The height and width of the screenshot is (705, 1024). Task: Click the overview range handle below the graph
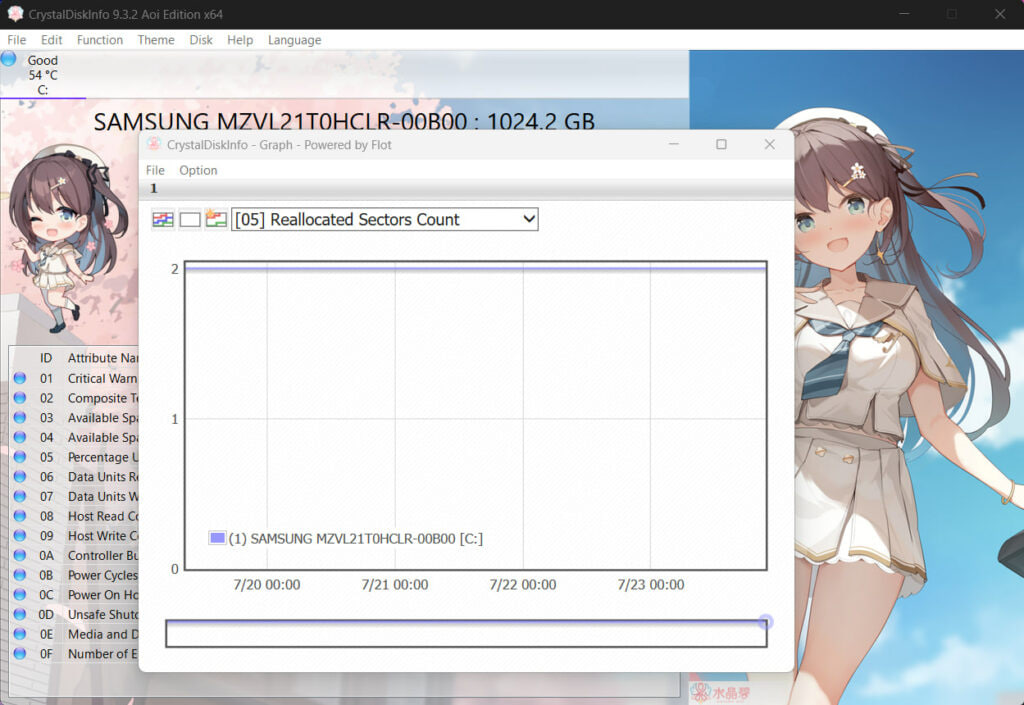(765, 622)
